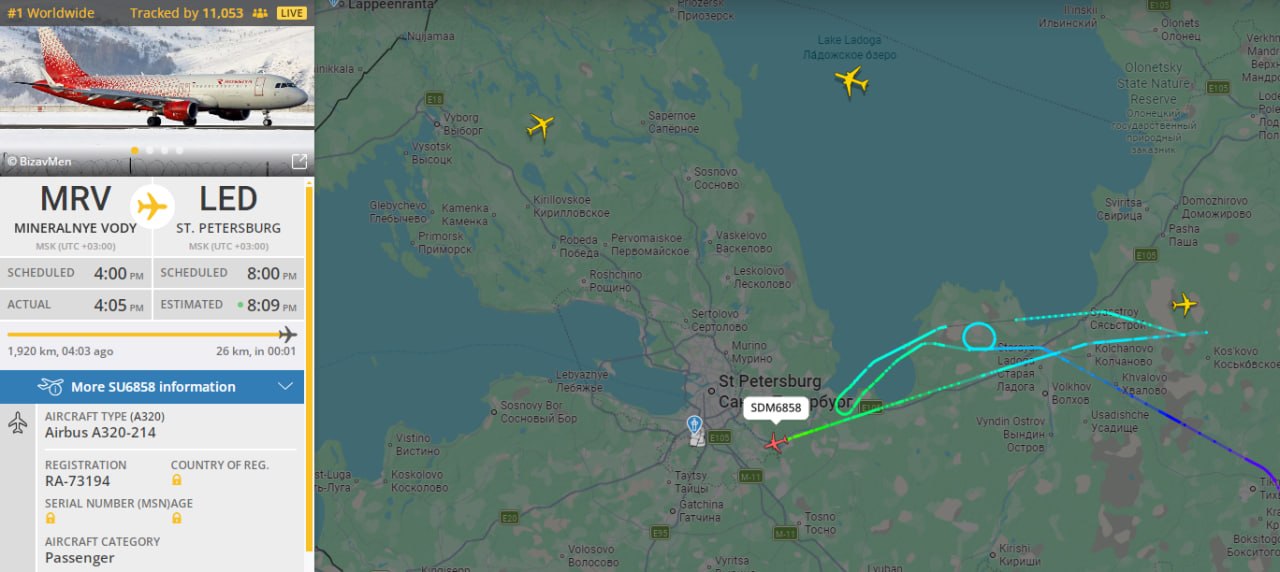Select the yellow plane near Pasha
The image size is (1280, 572).
pyautogui.click(x=1185, y=304)
